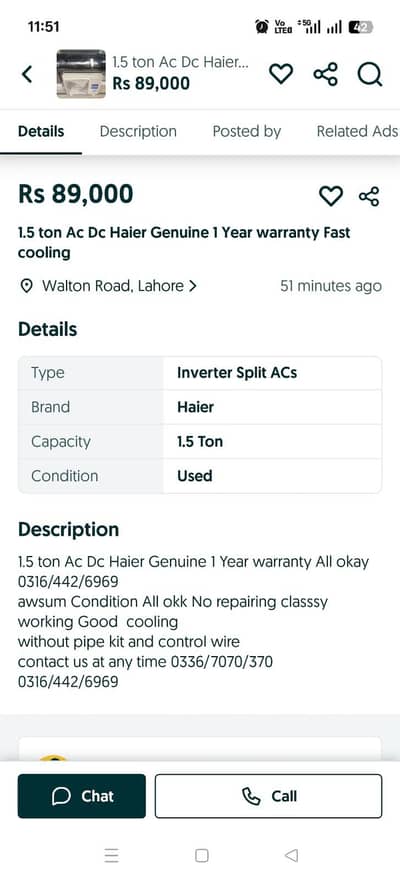400x880 pixels.
Task: Favorite the ad using header heart icon
Action: [281, 74]
